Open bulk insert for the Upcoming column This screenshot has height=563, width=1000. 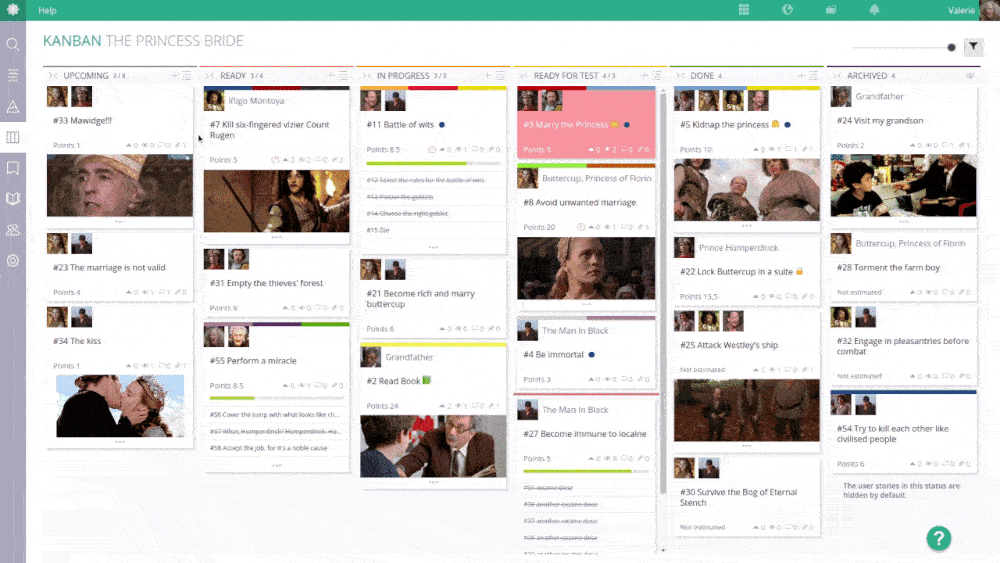point(186,75)
